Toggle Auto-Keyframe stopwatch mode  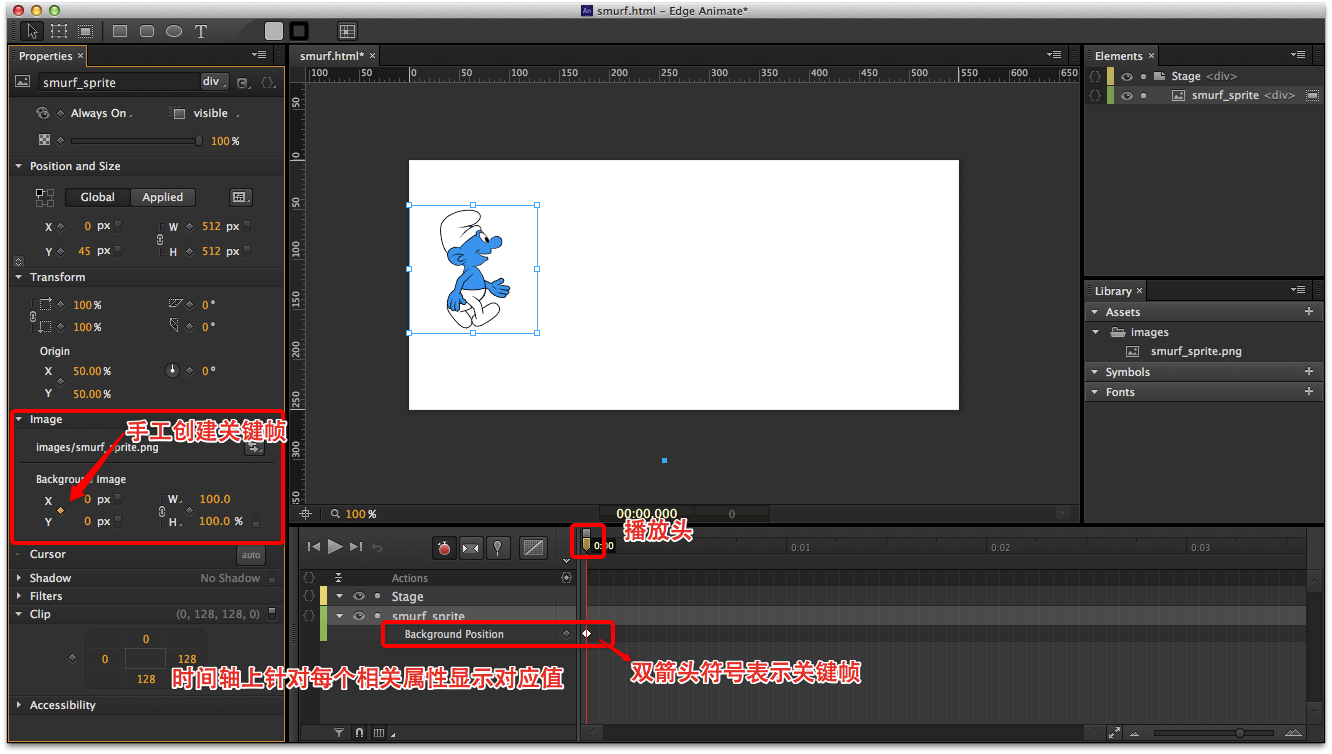point(444,547)
